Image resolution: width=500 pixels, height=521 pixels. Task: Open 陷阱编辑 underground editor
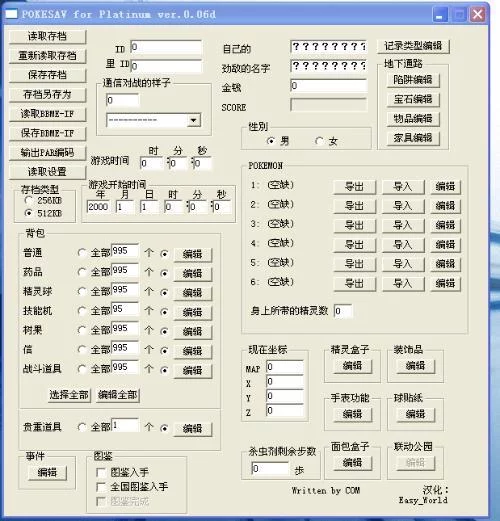click(413, 80)
